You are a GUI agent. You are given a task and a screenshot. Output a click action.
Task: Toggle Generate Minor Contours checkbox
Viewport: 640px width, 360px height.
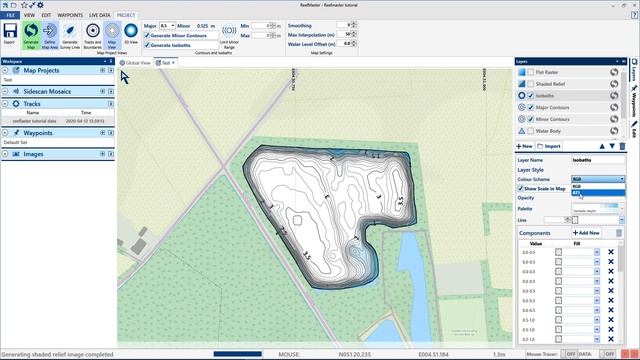[x=147, y=36]
